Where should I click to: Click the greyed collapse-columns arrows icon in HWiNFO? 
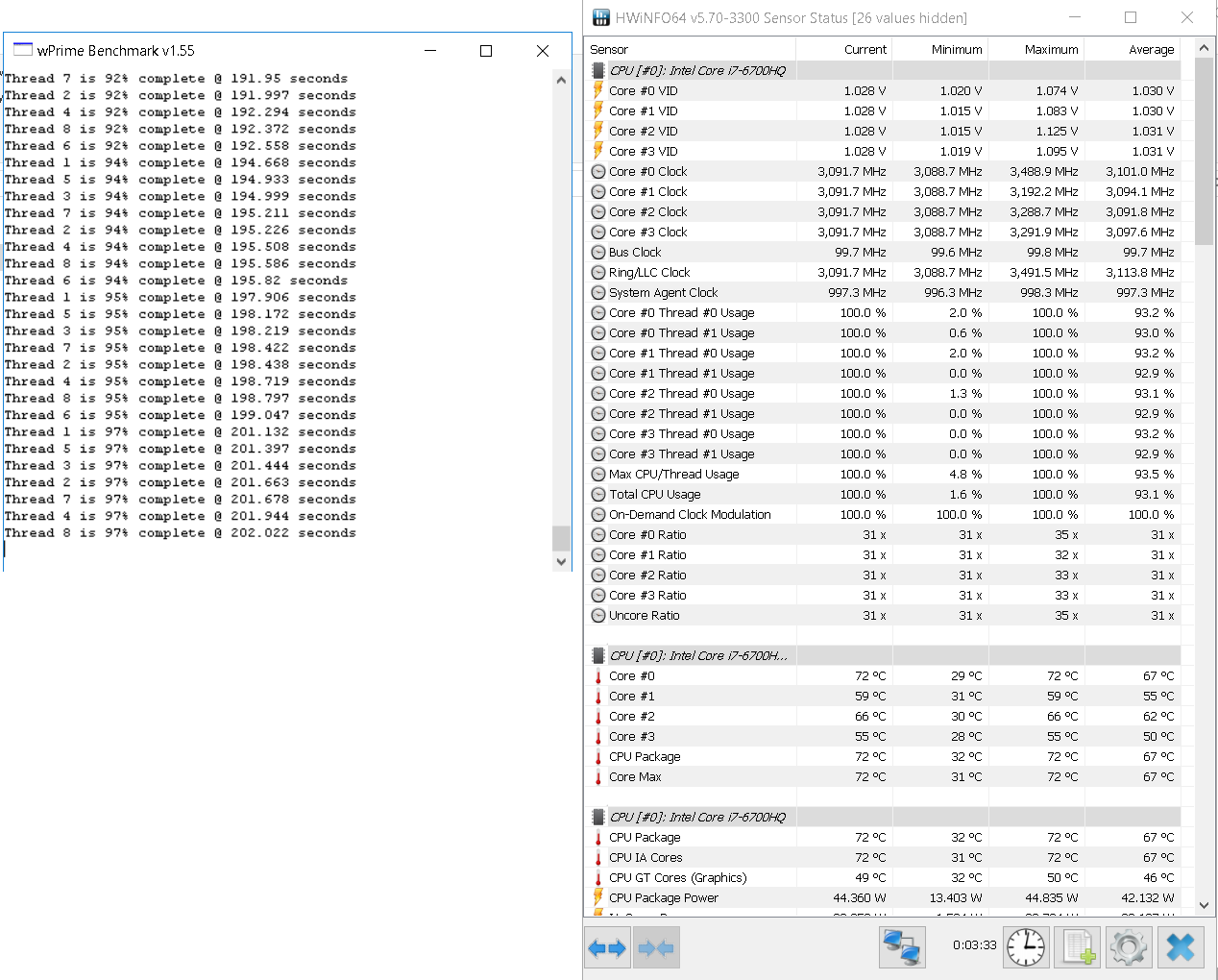[656, 948]
